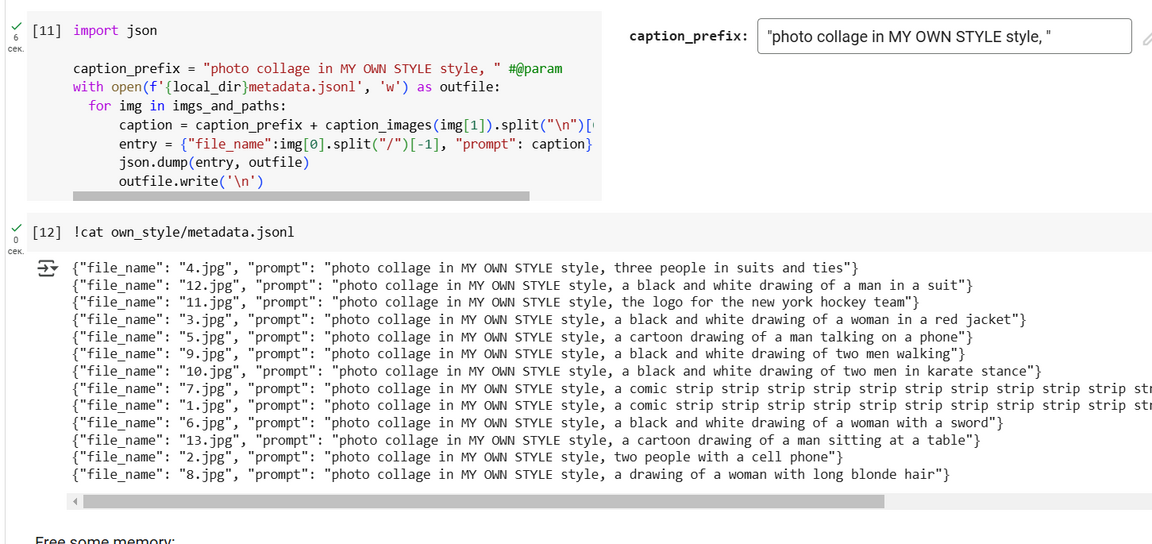The height and width of the screenshot is (544, 1152).
Task: Click the caption_prefix form label
Action: [x=687, y=36]
